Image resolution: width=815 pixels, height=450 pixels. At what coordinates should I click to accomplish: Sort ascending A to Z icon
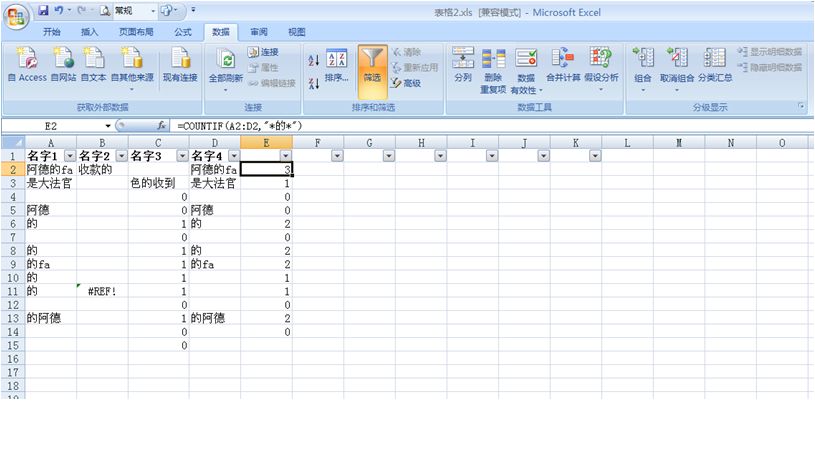click(314, 60)
